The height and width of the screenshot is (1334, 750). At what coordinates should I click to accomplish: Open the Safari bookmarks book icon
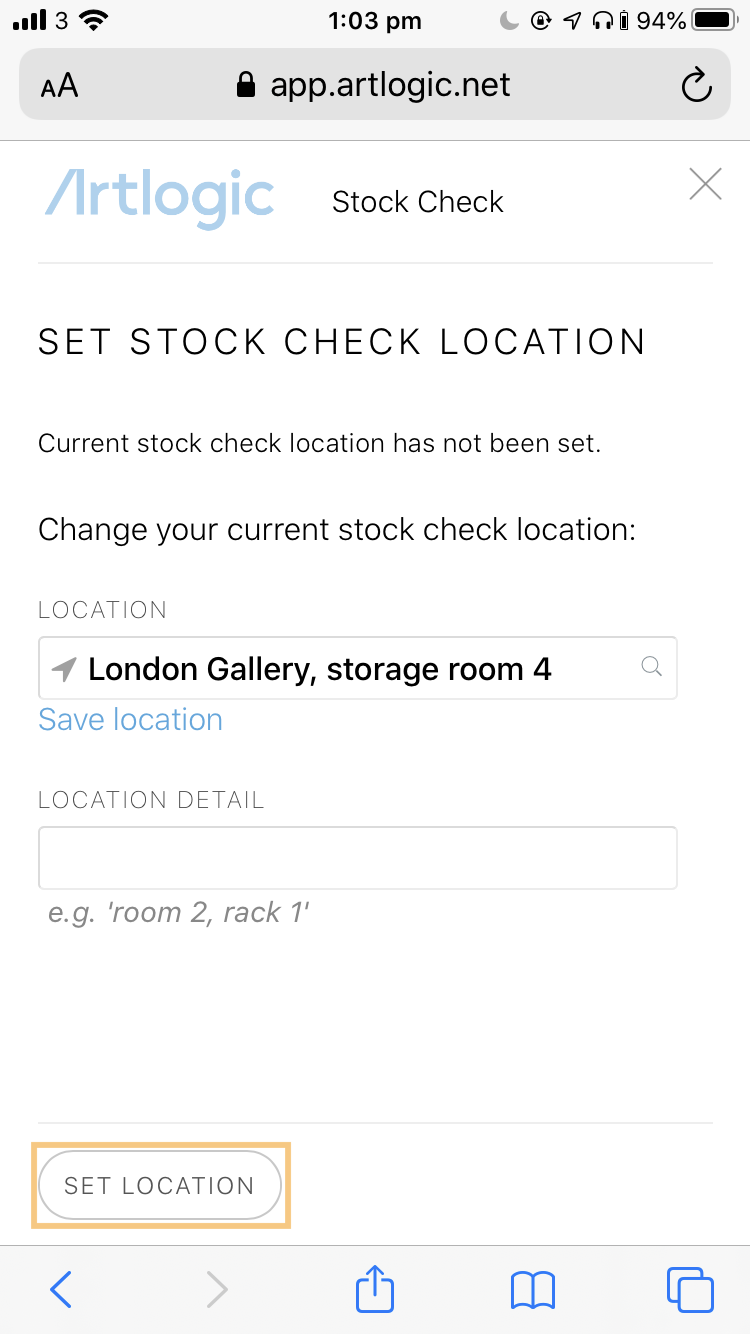click(x=532, y=1290)
